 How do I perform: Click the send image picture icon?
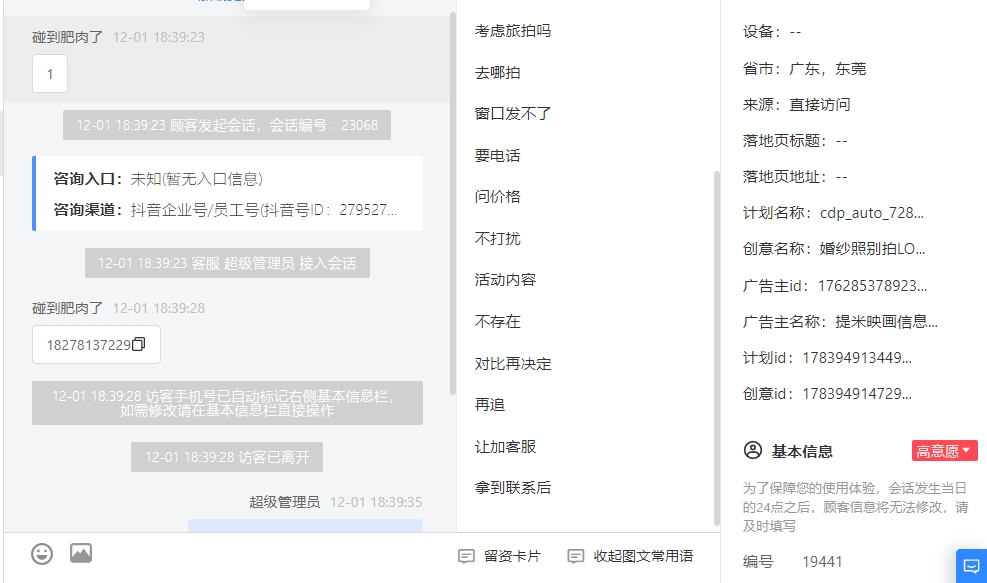click(81, 553)
